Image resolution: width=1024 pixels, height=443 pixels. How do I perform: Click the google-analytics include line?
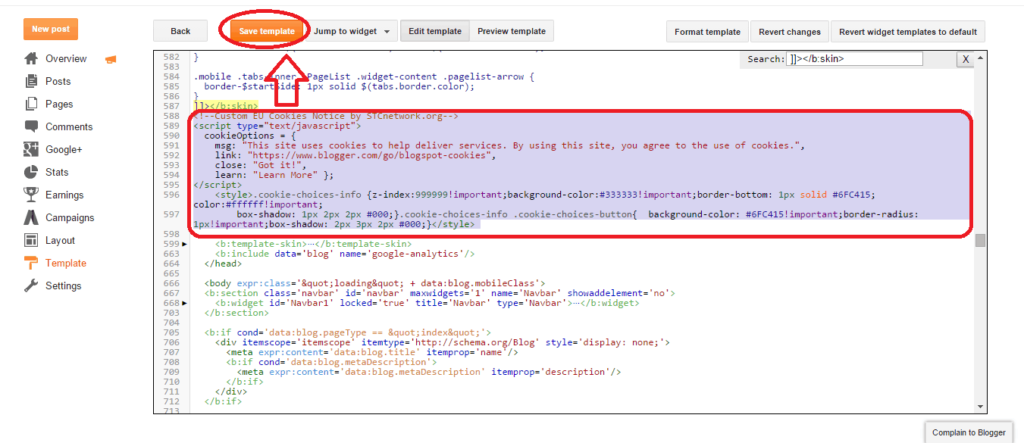tap(345, 254)
